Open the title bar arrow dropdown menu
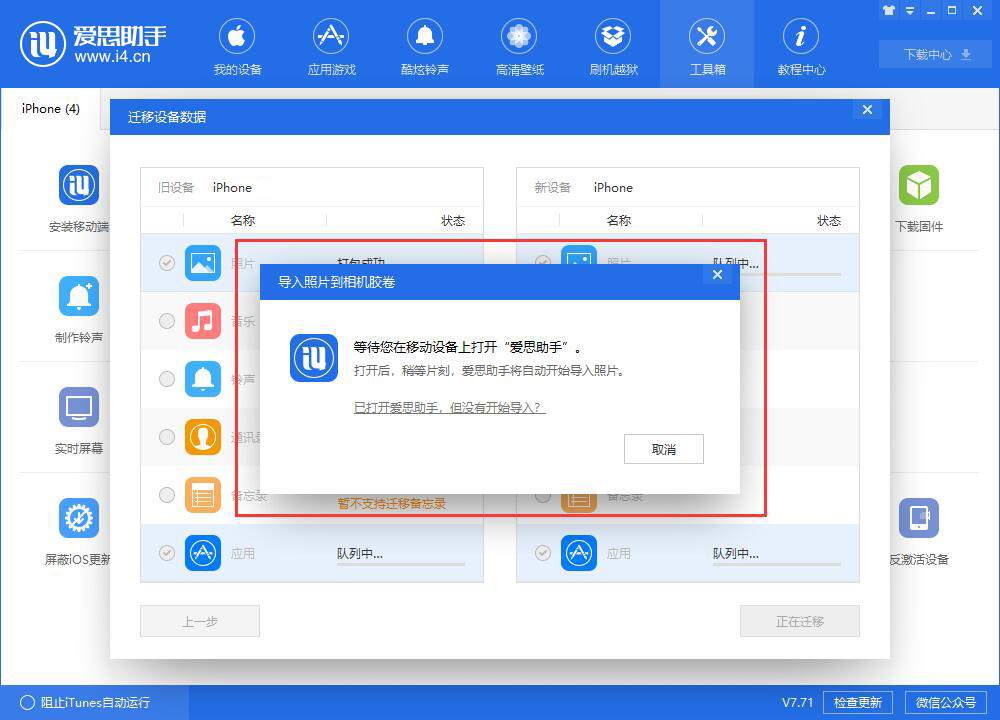This screenshot has width=1000, height=720. [x=910, y=10]
